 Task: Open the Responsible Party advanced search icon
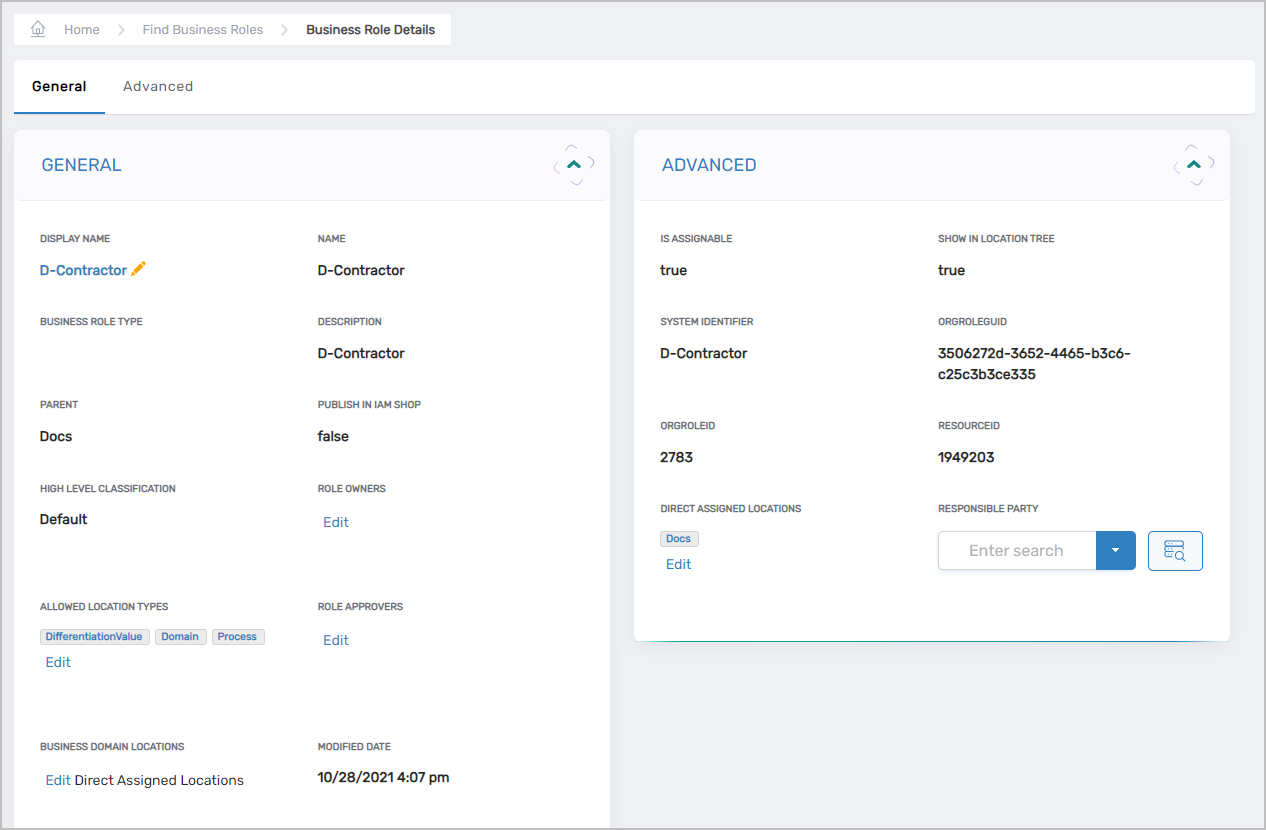(1175, 551)
